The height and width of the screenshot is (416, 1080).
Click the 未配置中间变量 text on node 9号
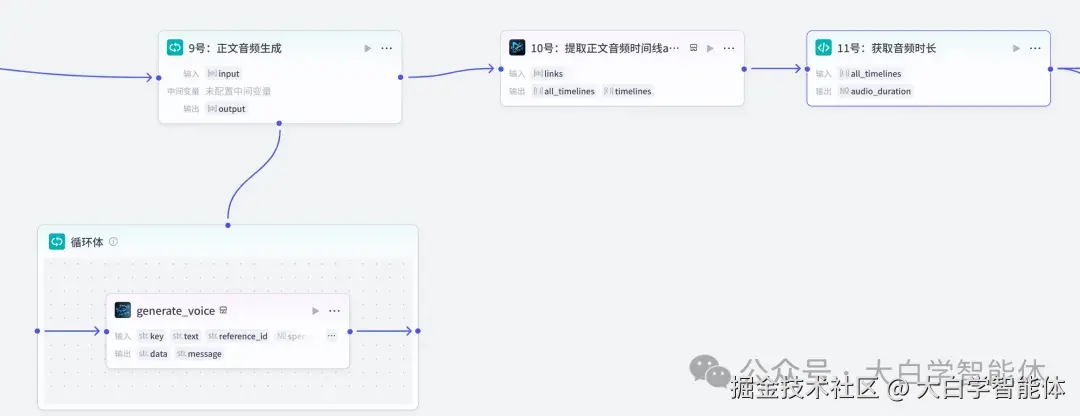238,91
